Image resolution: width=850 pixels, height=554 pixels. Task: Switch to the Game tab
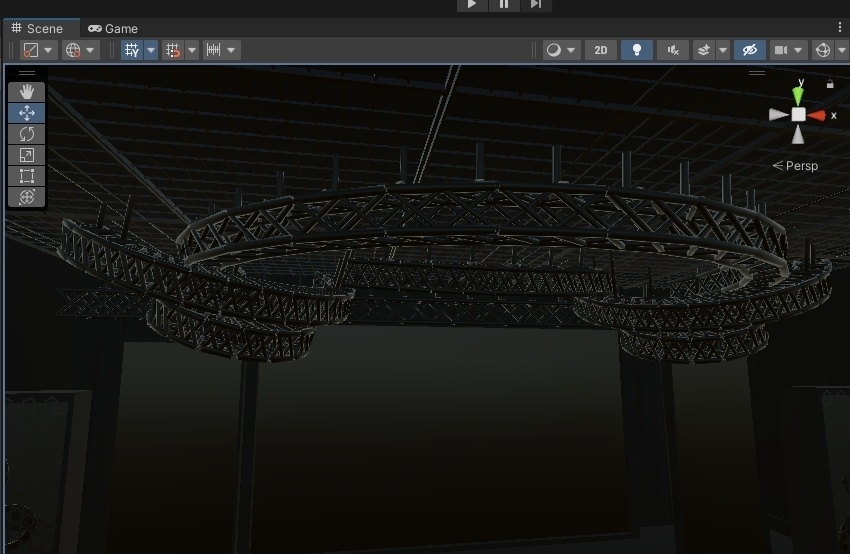[113, 28]
